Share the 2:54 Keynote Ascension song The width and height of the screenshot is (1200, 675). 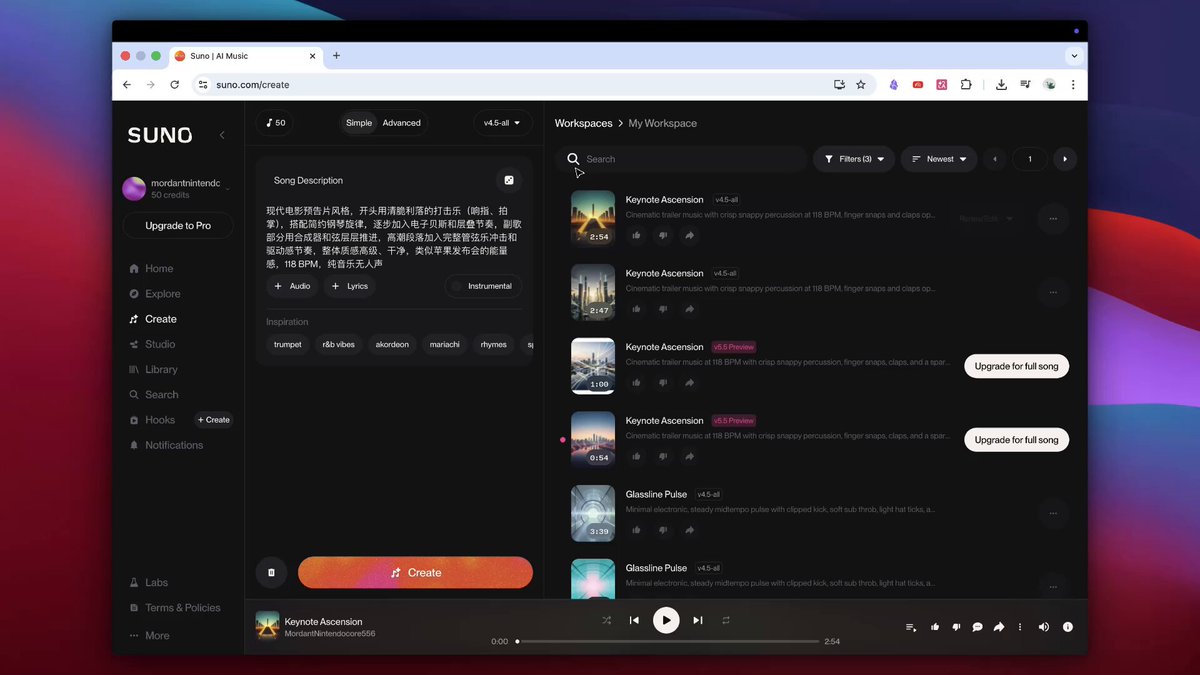(689, 236)
